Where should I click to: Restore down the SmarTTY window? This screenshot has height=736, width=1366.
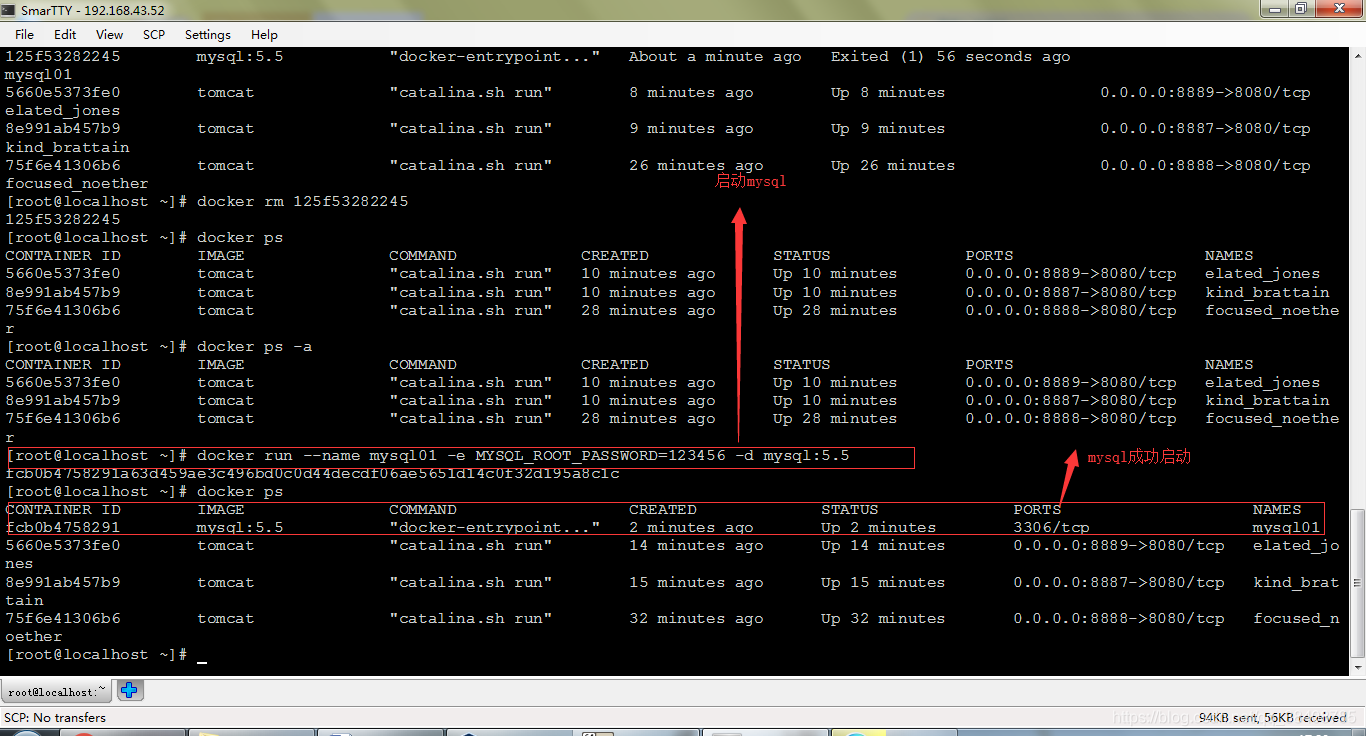tap(1301, 9)
